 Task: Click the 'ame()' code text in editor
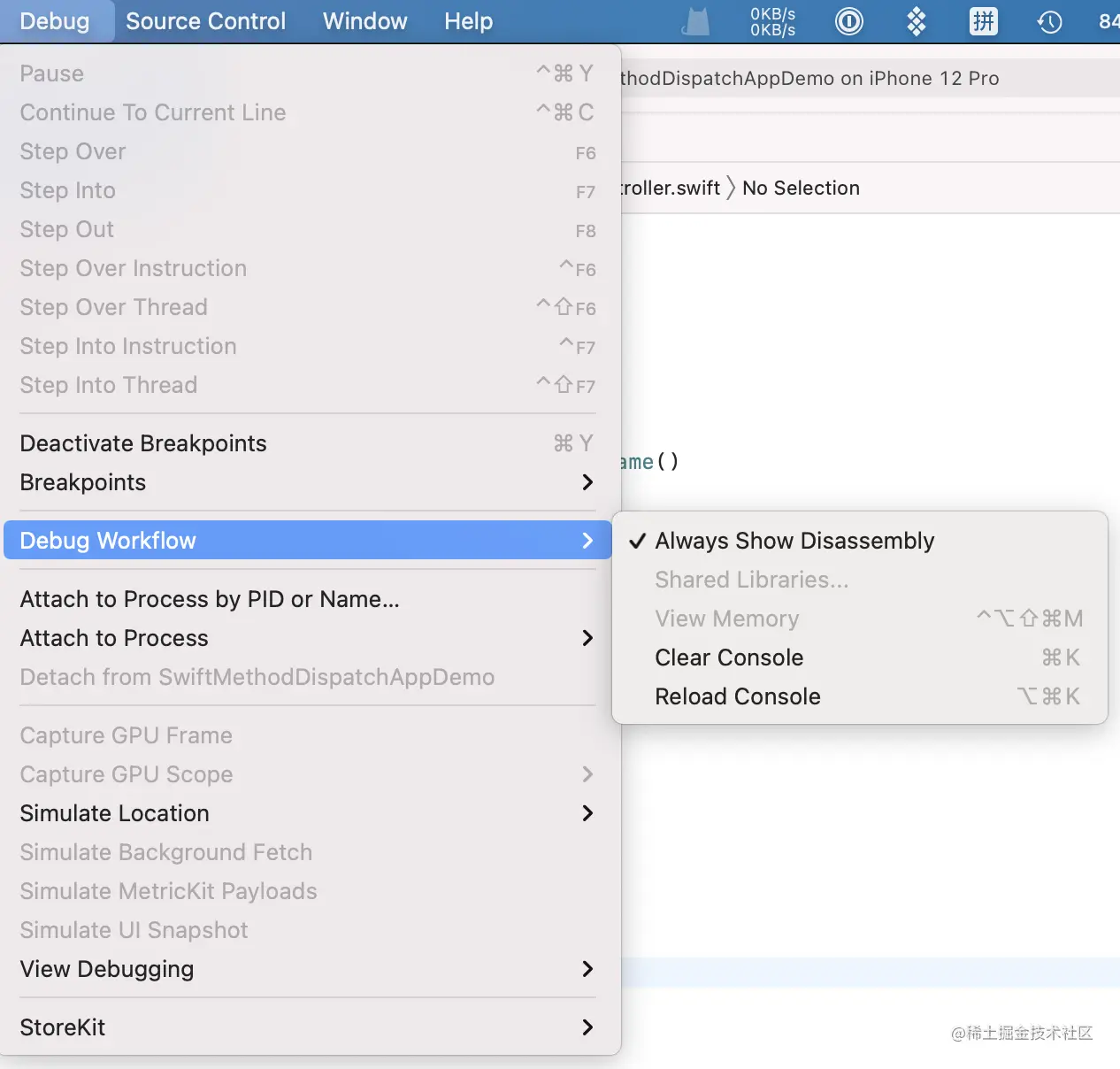(649, 461)
